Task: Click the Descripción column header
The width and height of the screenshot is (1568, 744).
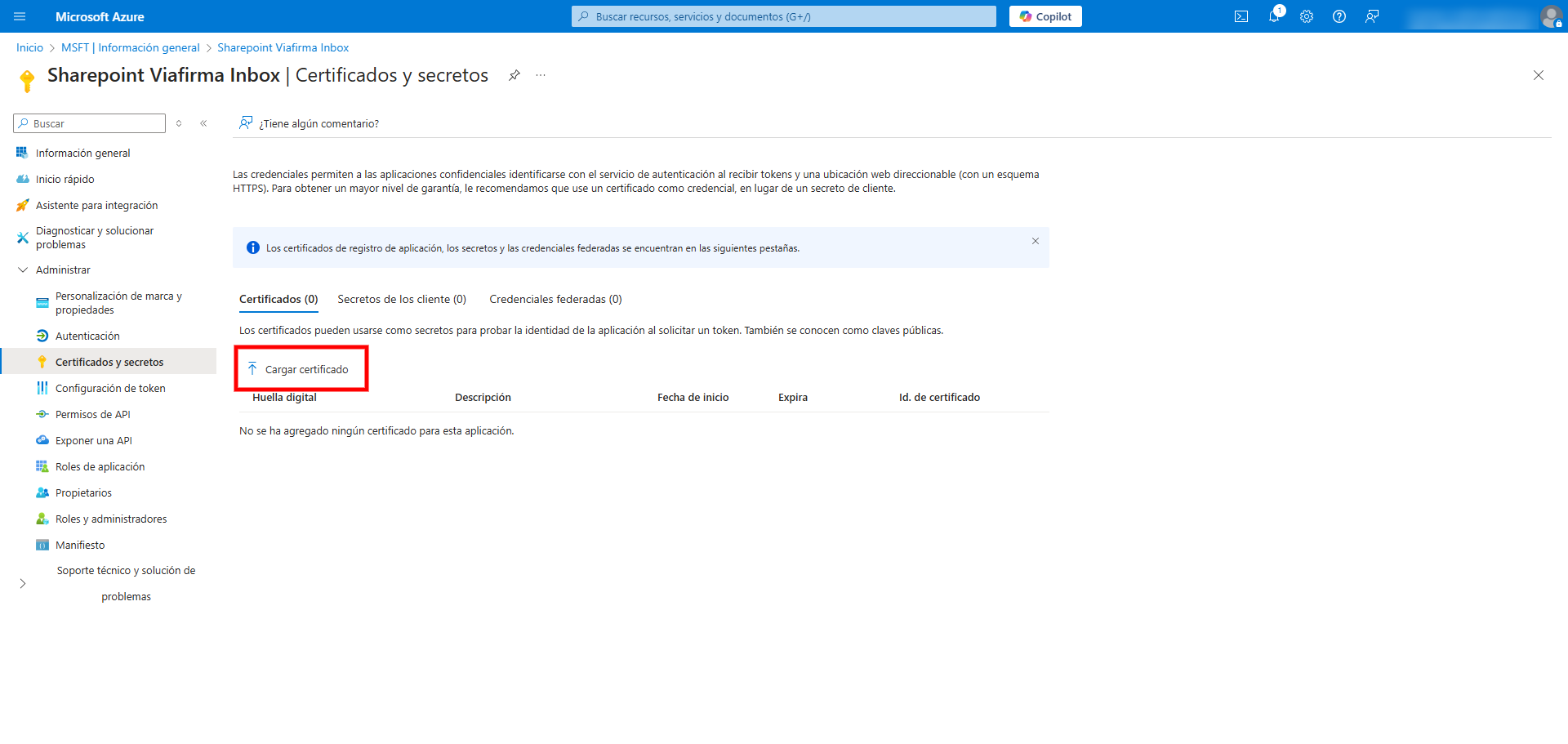Action: click(x=483, y=398)
